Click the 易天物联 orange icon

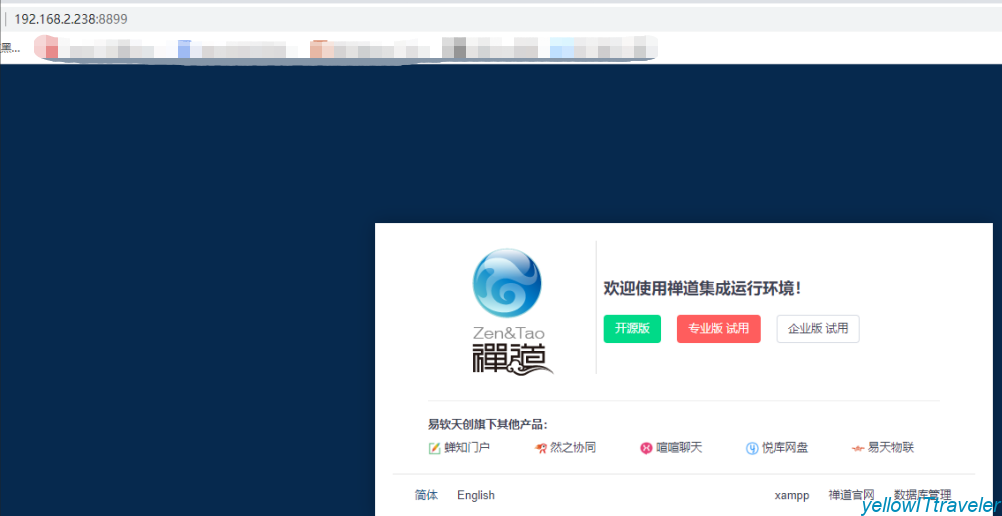[x=858, y=448]
